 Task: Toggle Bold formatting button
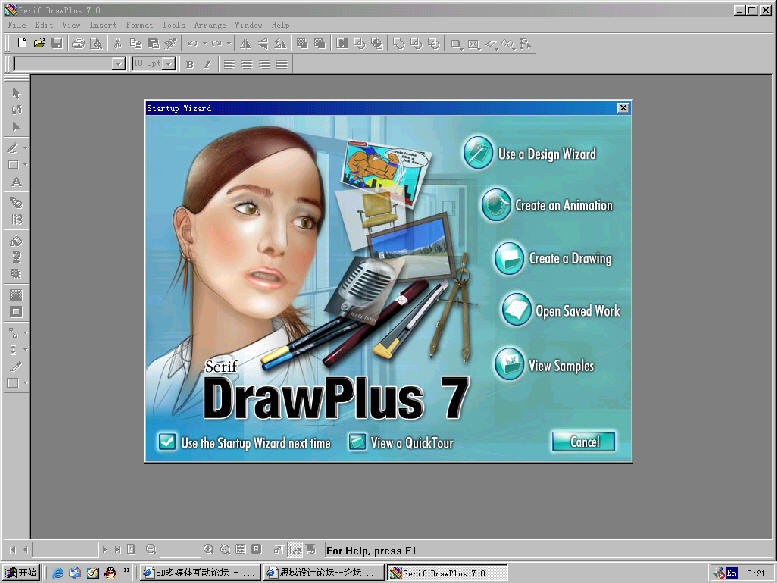189,64
